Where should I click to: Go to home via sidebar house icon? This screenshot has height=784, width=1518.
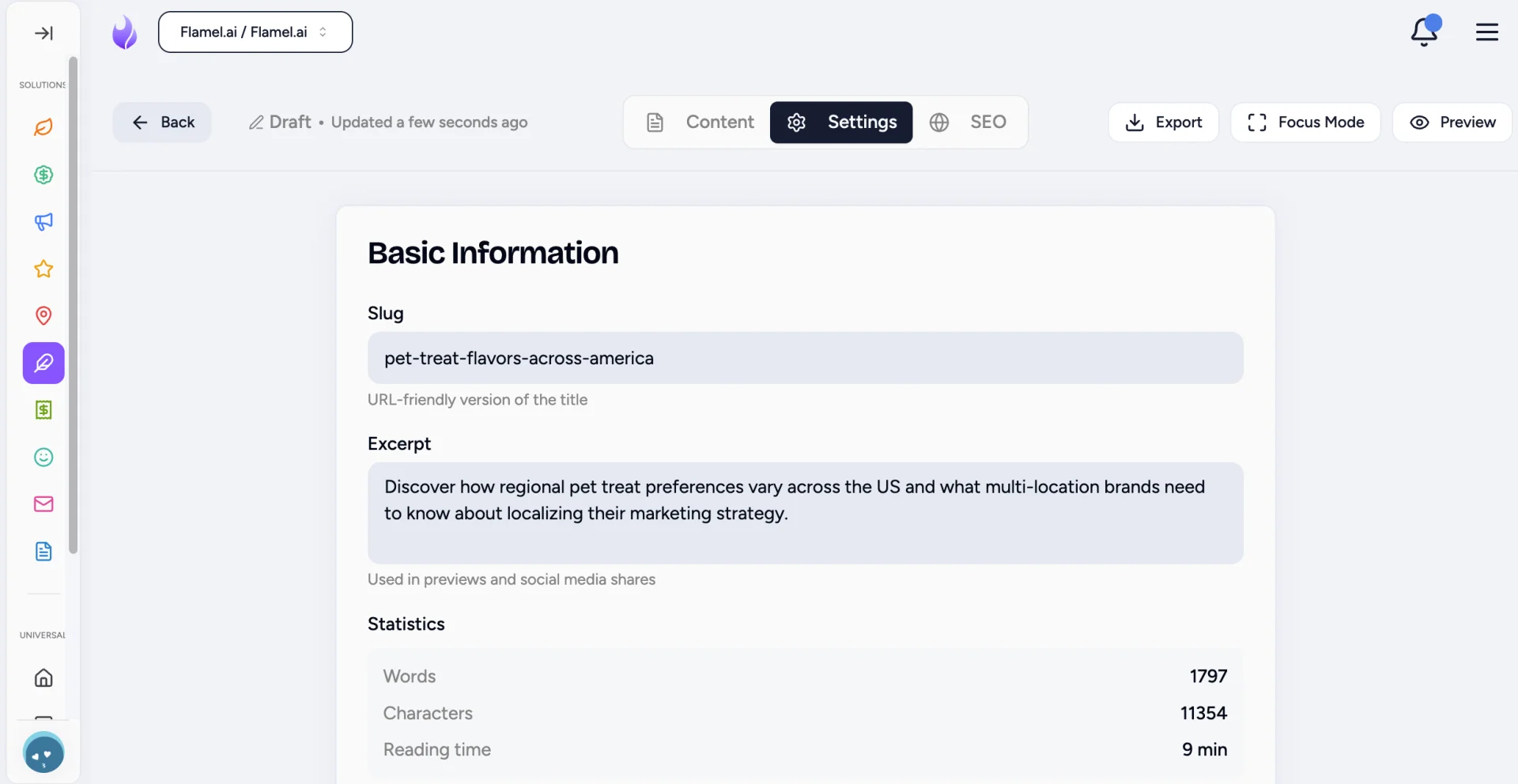pos(43,677)
